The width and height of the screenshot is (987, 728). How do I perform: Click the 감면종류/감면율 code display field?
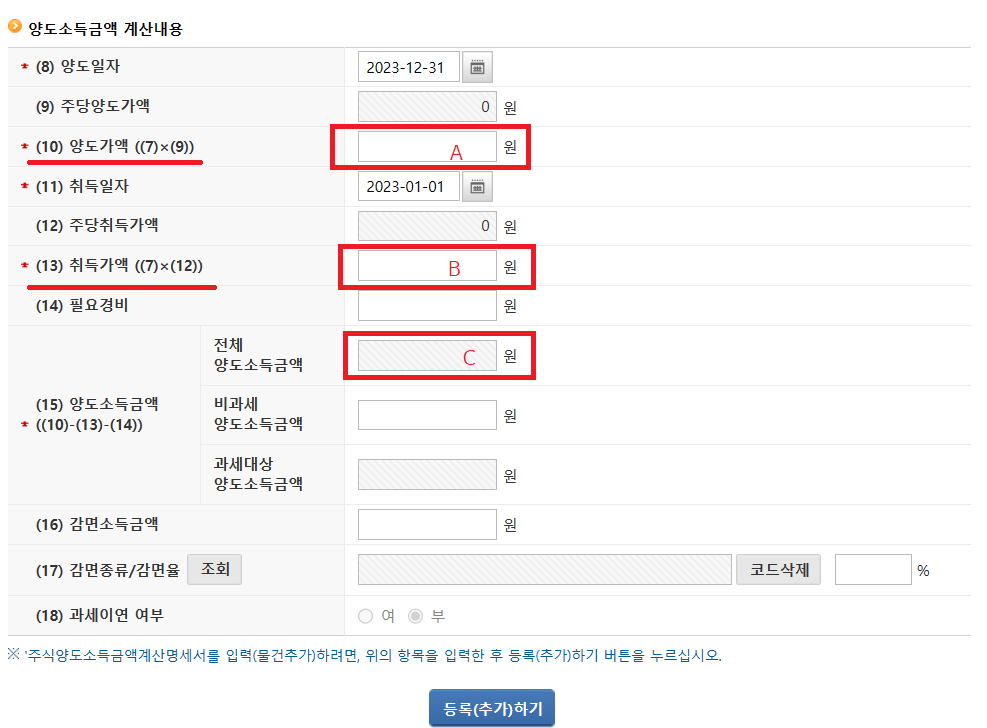coord(545,569)
